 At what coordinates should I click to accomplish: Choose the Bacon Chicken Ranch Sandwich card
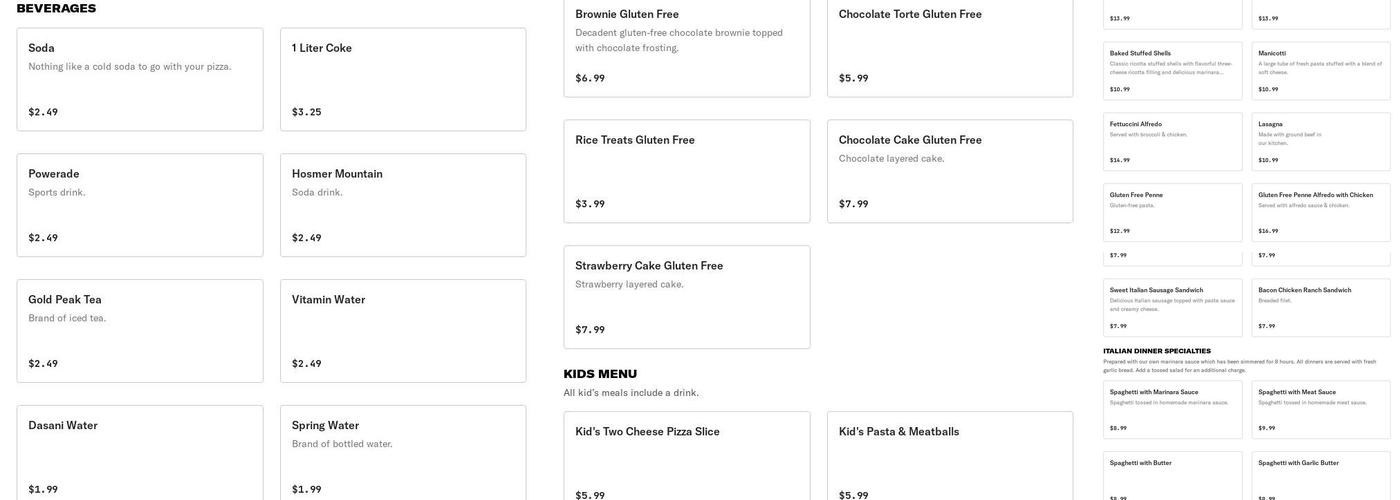pos(1321,308)
